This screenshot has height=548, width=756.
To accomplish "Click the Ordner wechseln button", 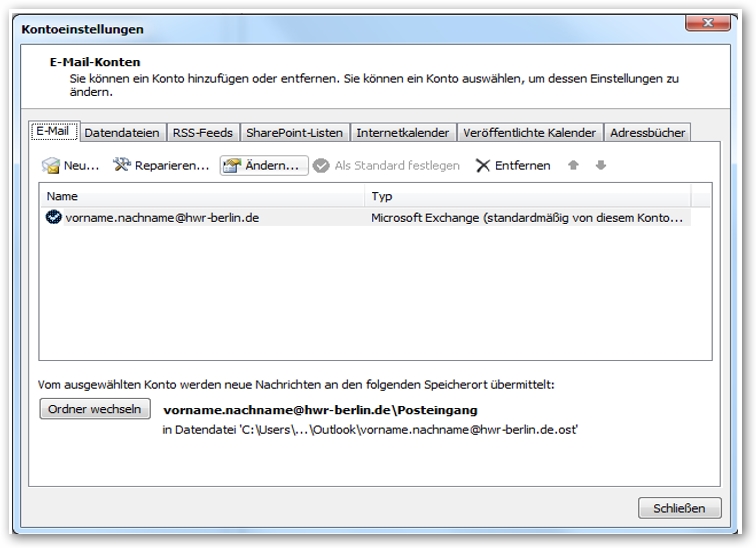I will 95,409.
